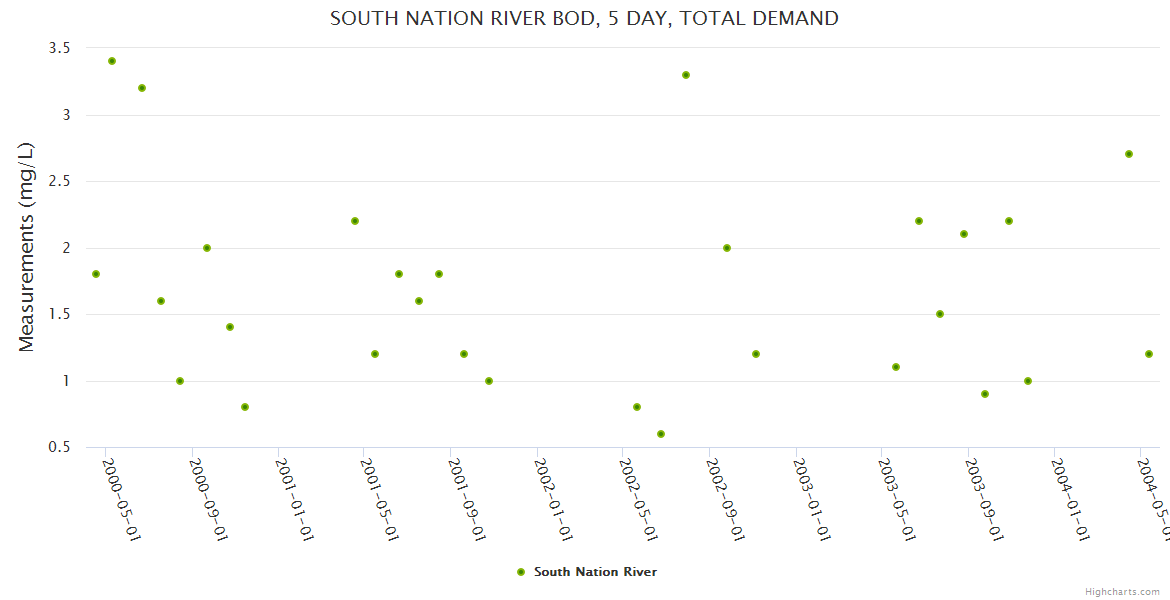The width and height of the screenshot is (1170, 600).
Task: Click the 2.1 mg/L data point
Action: pos(964,234)
